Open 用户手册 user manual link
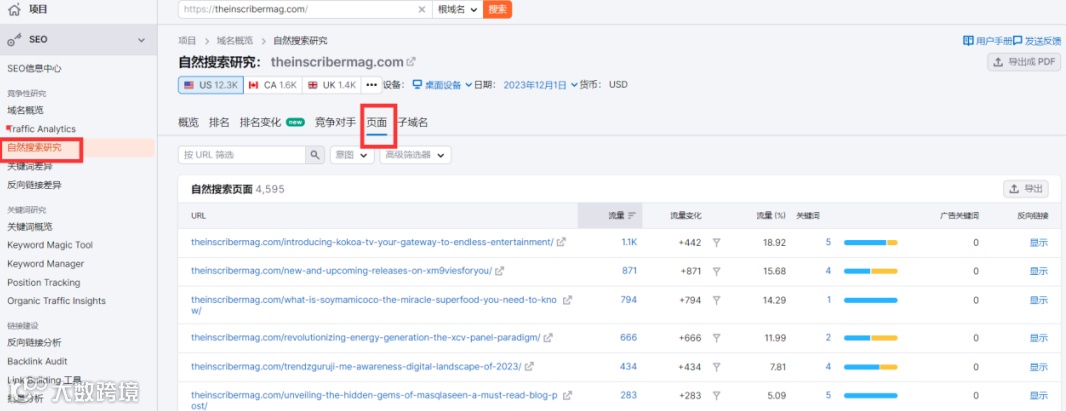The width and height of the screenshot is (1066, 411). coord(987,41)
